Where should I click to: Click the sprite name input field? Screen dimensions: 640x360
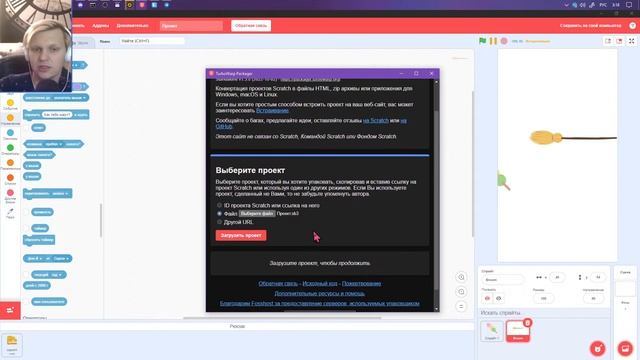pos(502,280)
